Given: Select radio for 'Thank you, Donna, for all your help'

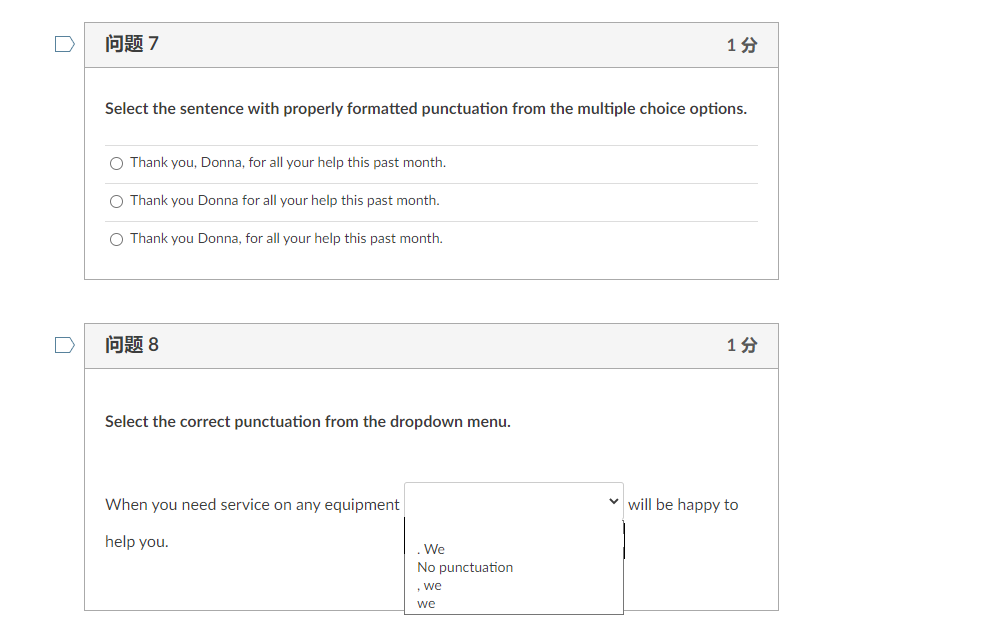Looking at the screenshot, I should click(116, 162).
